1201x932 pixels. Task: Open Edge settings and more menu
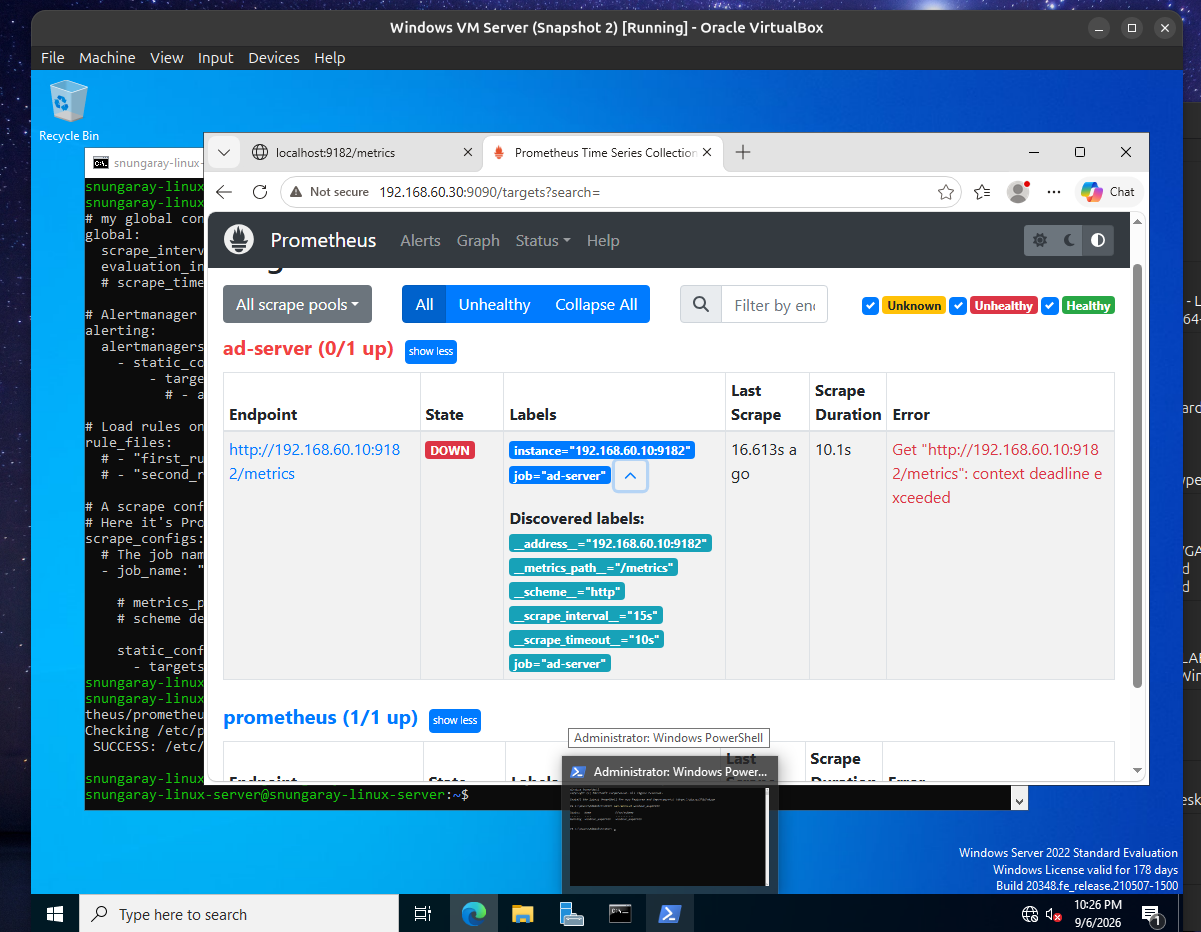[1053, 192]
